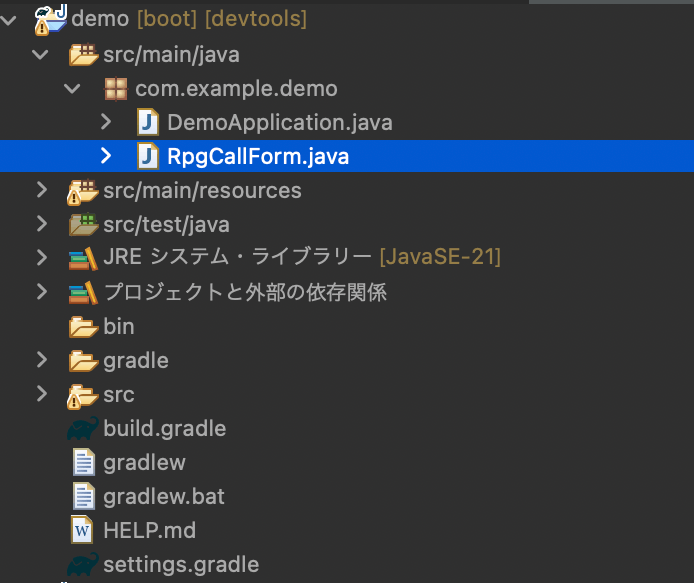Image resolution: width=694 pixels, height=583 pixels.
Task: Select the 'JRE システム・ライブラリー' label
Action: click(x=237, y=257)
